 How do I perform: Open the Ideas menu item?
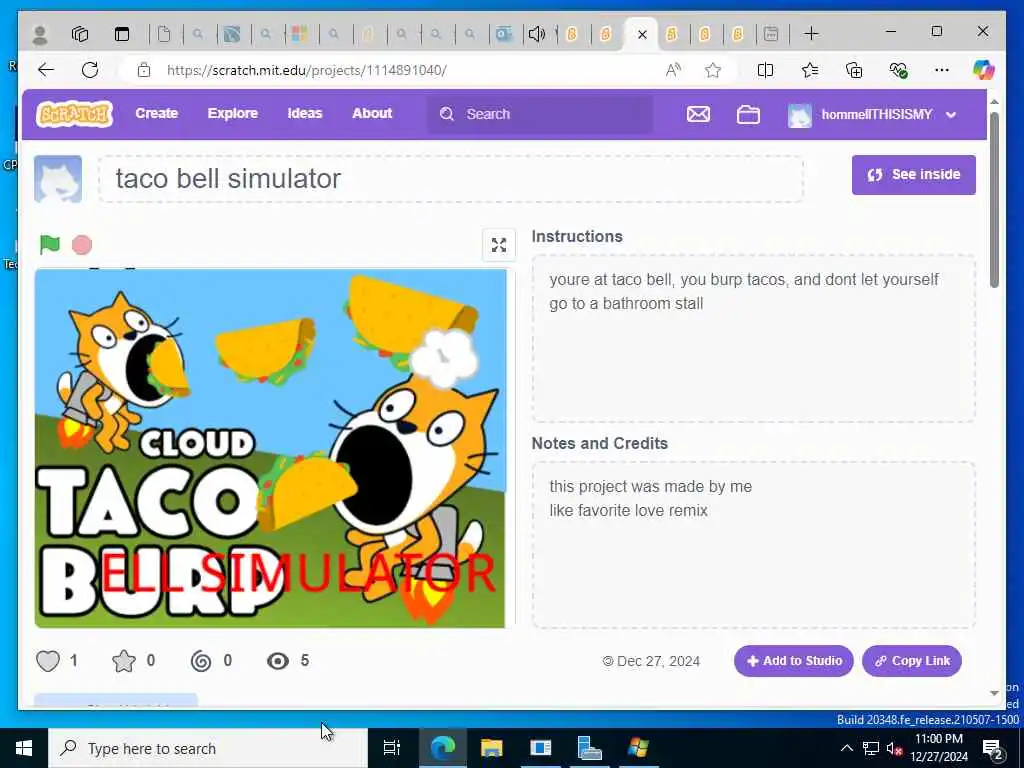pos(305,114)
